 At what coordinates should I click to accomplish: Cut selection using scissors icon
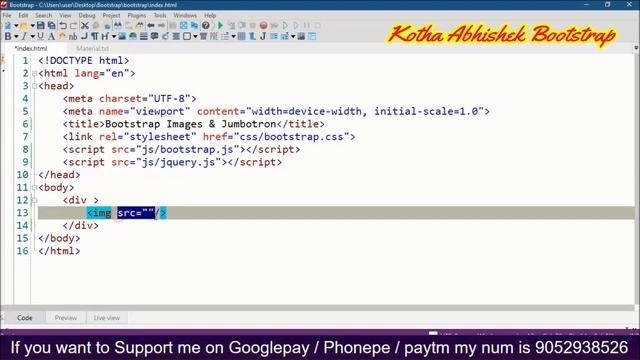[84, 25]
